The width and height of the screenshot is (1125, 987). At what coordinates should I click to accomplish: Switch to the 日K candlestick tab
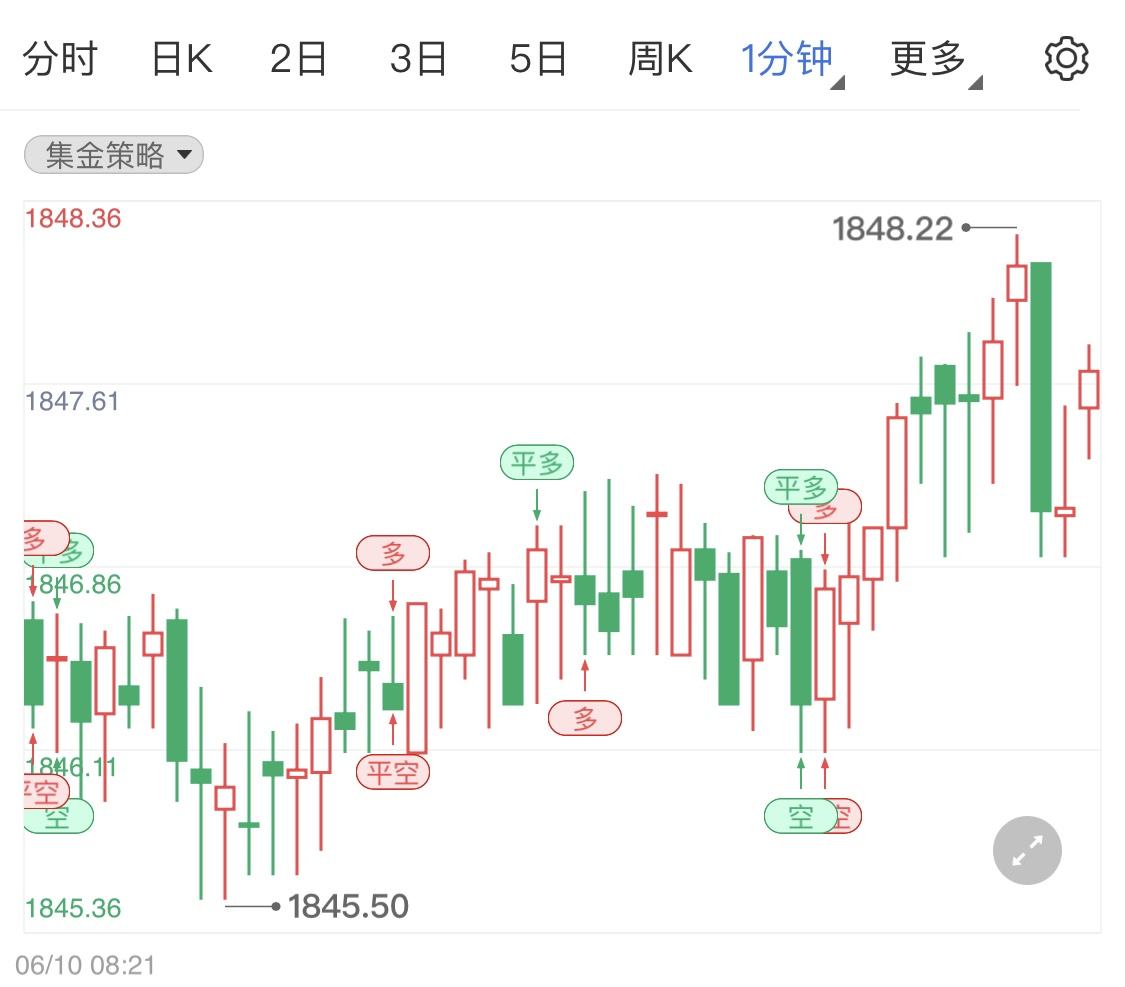point(182,57)
